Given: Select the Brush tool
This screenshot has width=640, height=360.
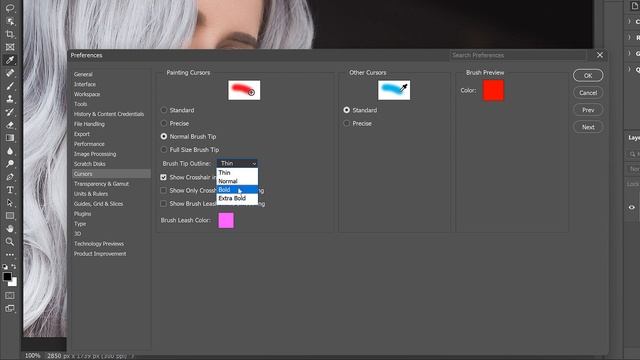Looking at the screenshot, I should tap(10, 86).
